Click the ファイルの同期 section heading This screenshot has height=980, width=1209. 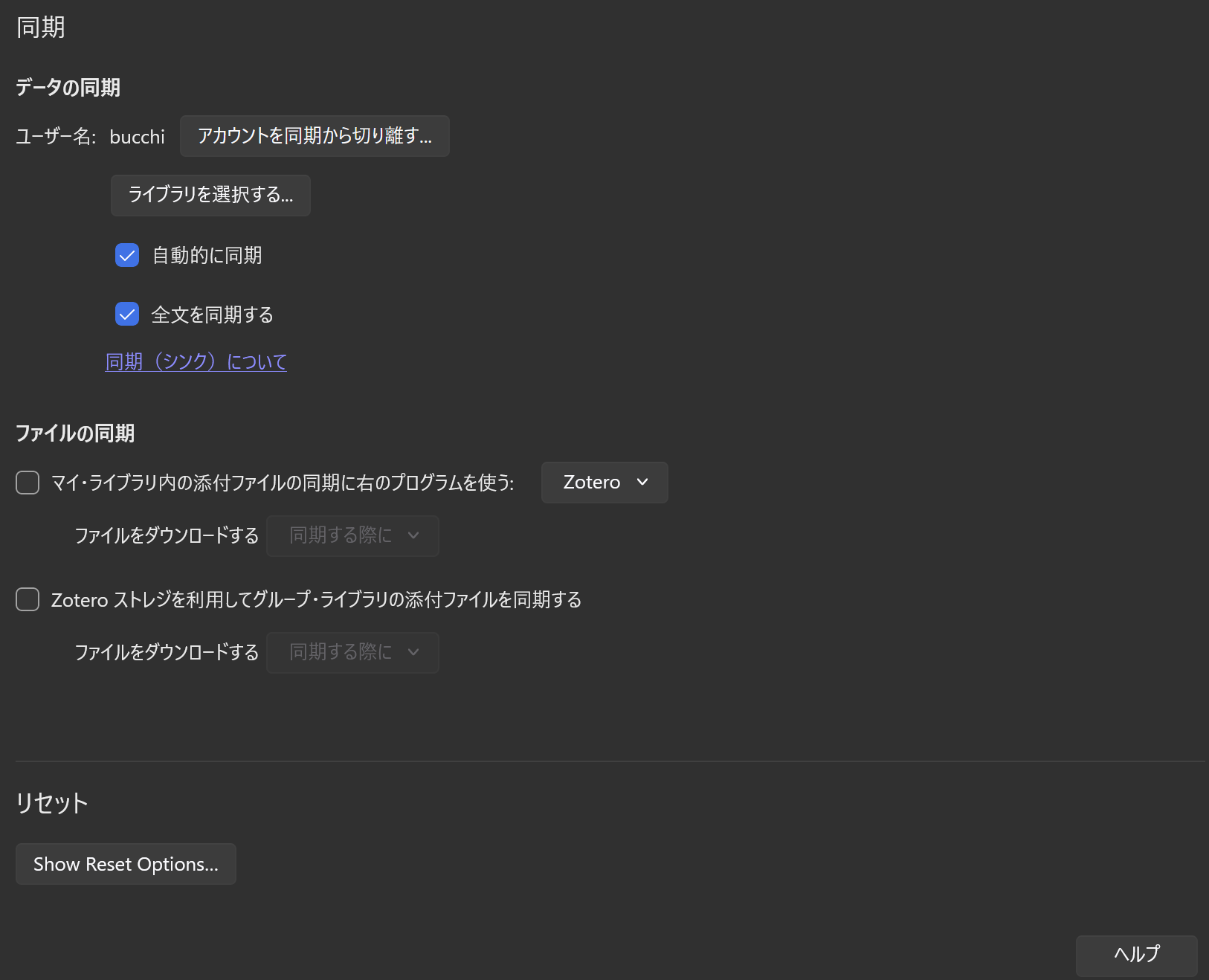click(75, 433)
